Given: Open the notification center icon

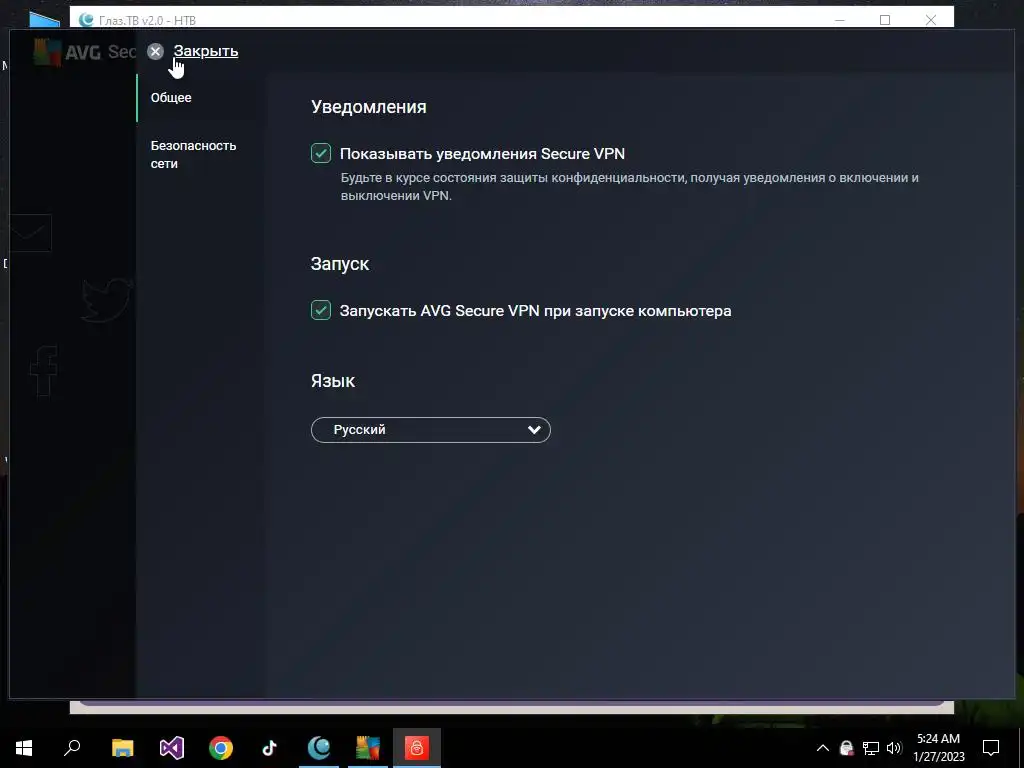Looking at the screenshot, I should coord(991,748).
